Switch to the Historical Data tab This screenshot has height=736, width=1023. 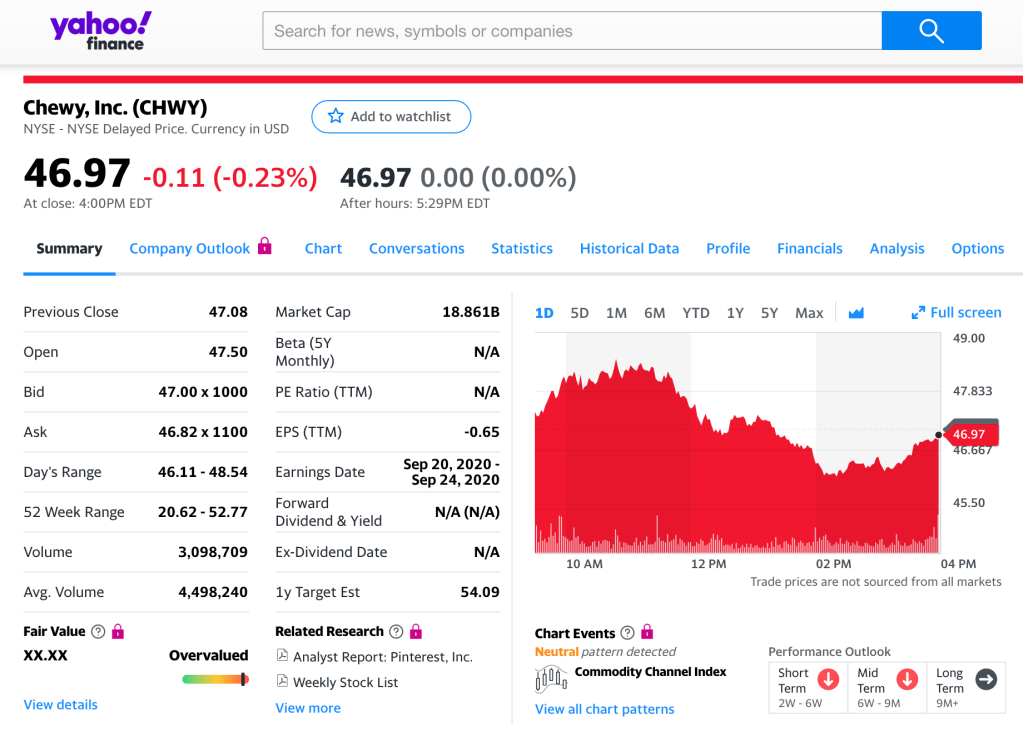pyautogui.click(x=629, y=249)
